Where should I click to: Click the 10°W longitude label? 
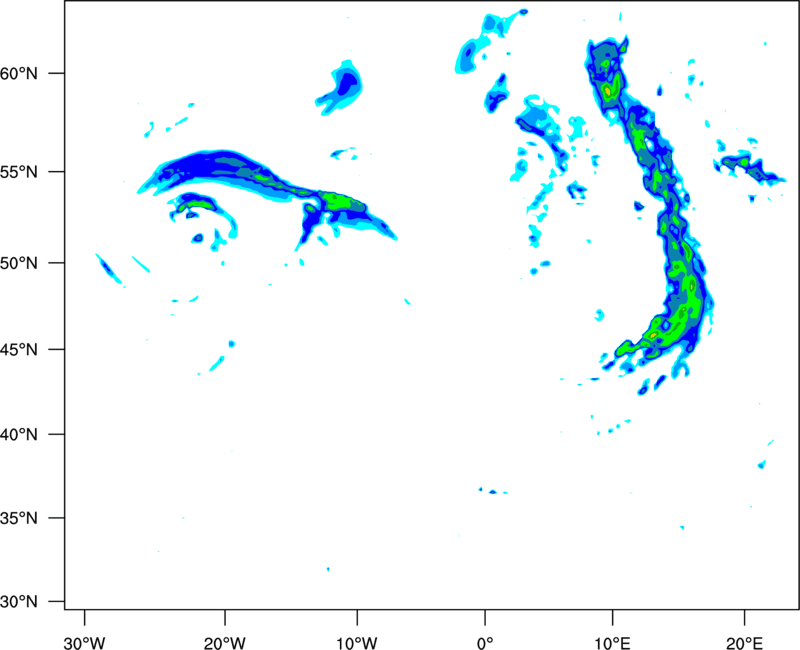tap(357, 643)
